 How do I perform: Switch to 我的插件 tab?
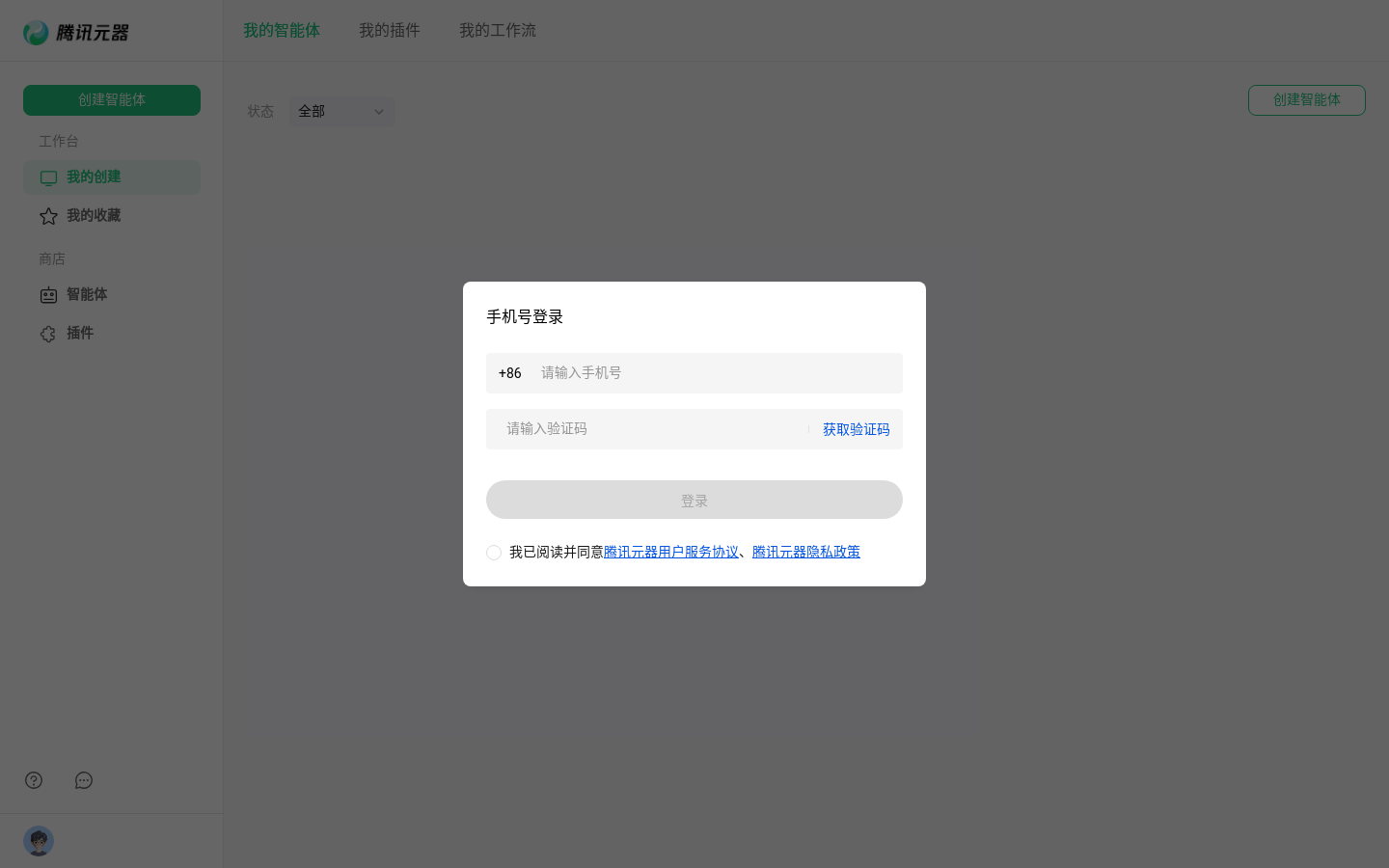click(x=390, y=31)
